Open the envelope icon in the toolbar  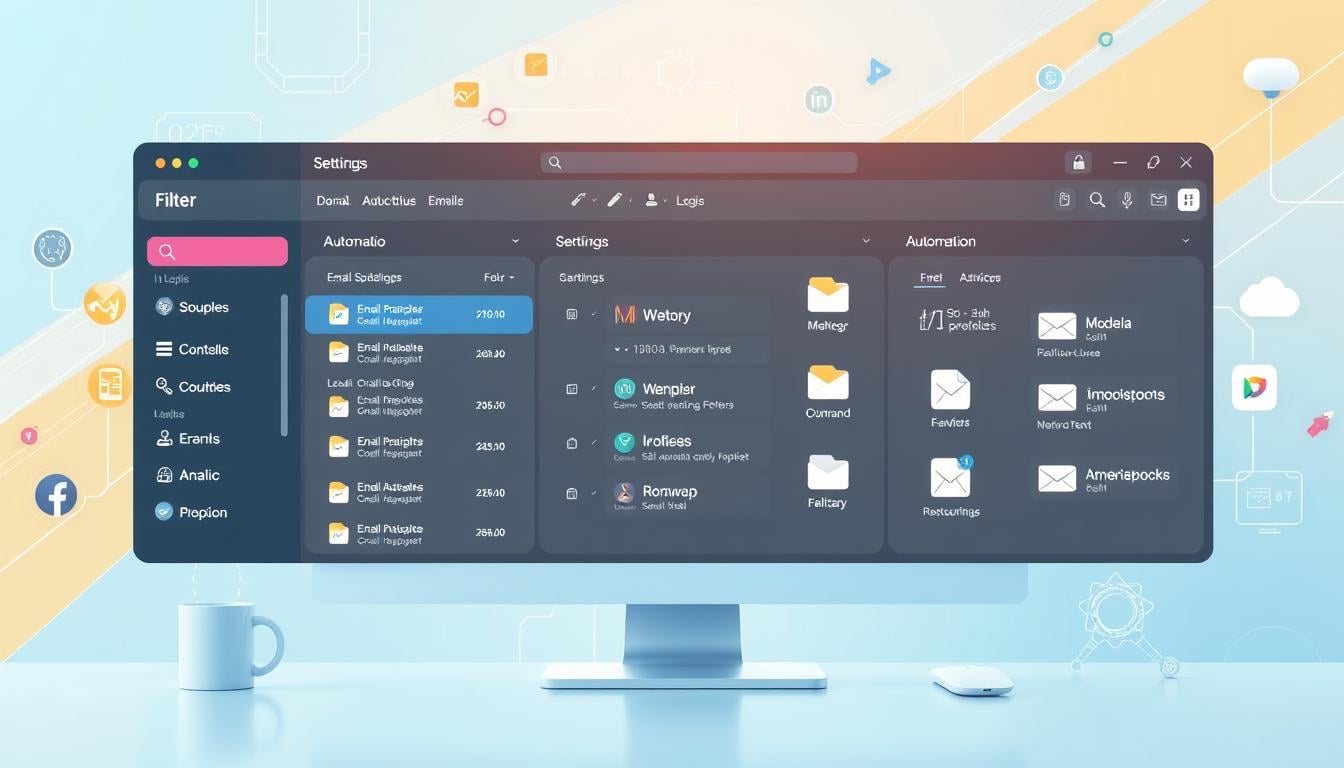pyautogui.click(x=1158, y=200)
